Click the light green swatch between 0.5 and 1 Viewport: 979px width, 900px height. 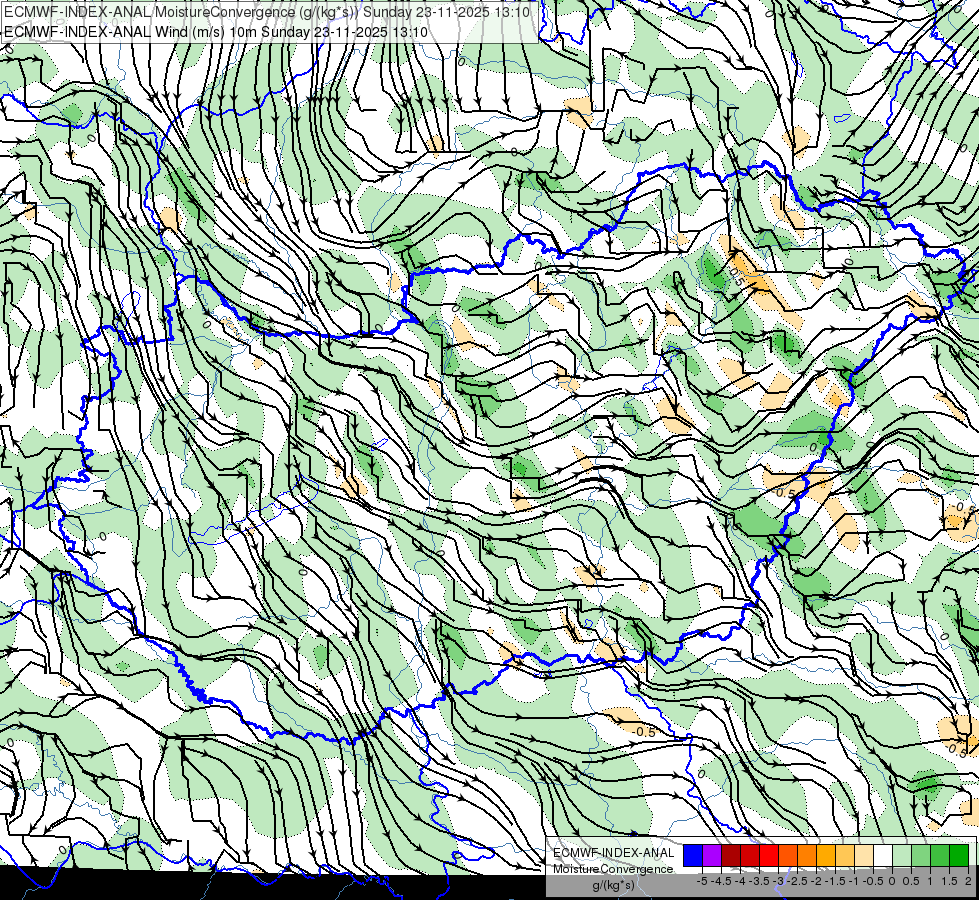pyautogui.click(x=920, y=856)
